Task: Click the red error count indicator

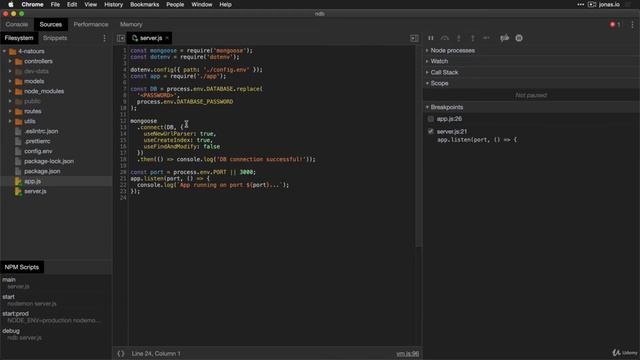Action: [x=616, y=24]
